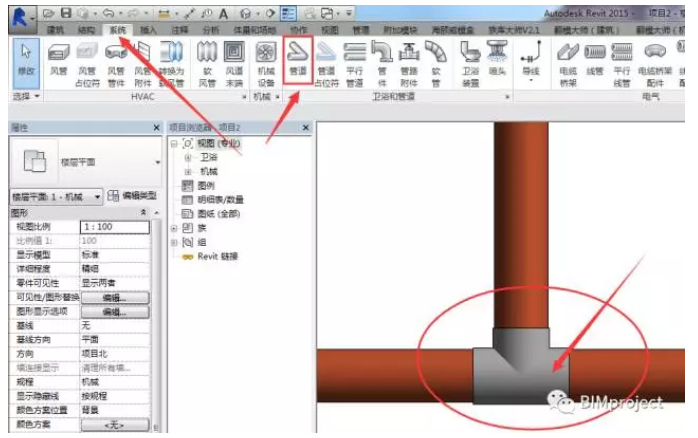Open Plumbing & Piping panel launcher arrow
Image resolution: width=698 pixels, height=438 pixels.
507,97
